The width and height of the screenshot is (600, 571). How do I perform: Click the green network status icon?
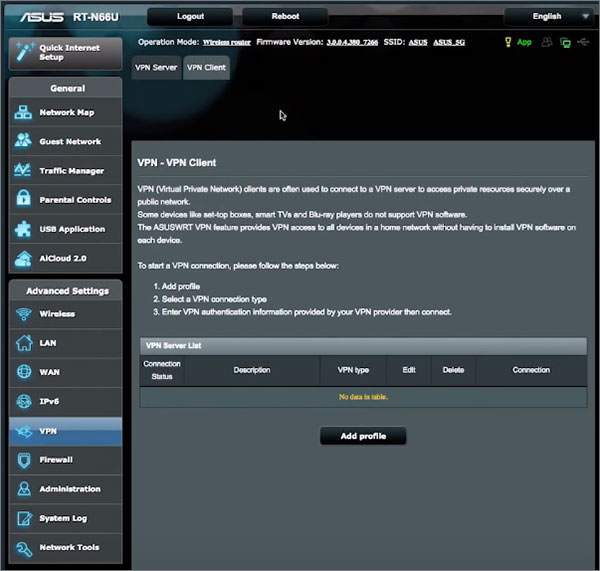click(x=566, y=42)
